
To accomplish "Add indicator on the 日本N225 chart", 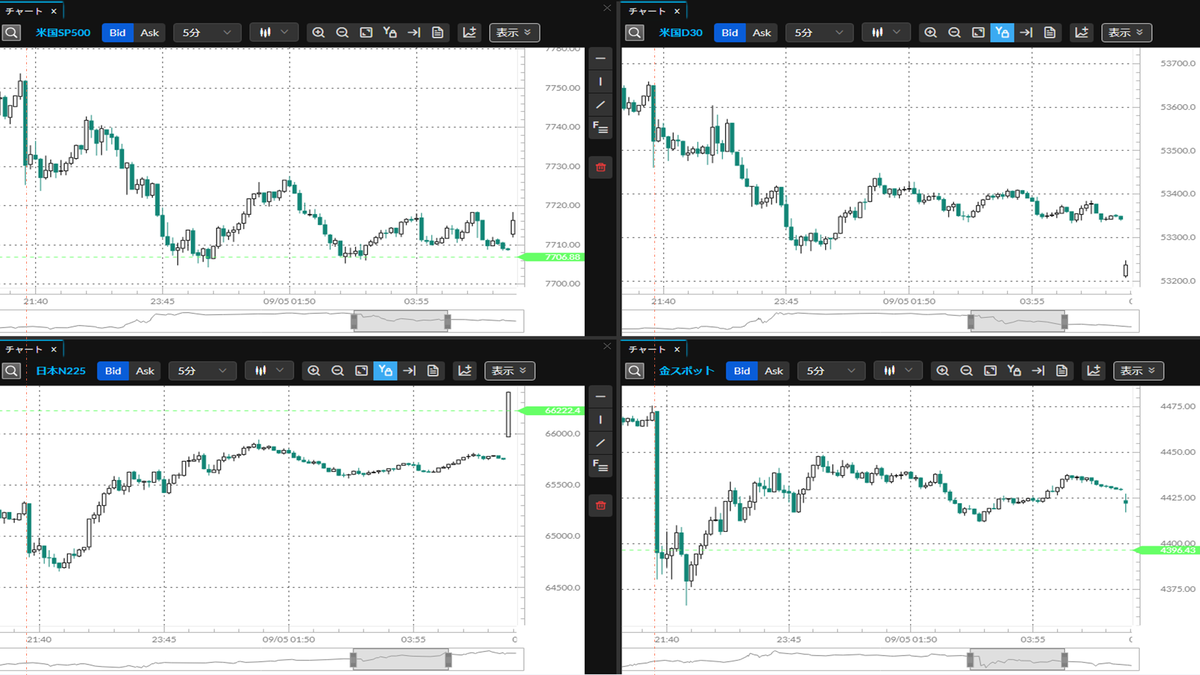I will click(x=465, y=371).
